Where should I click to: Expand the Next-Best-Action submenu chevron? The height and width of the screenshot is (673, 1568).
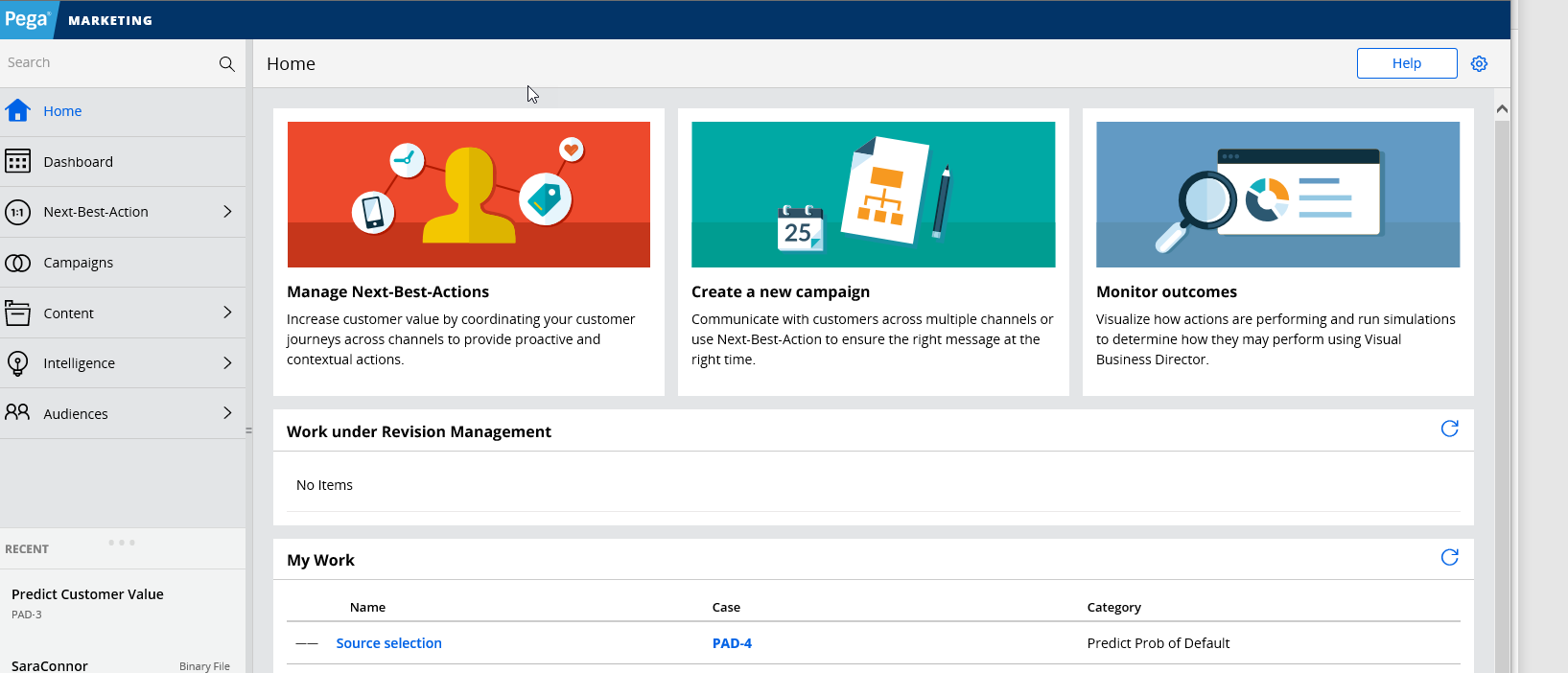click(x=227, y=212)
